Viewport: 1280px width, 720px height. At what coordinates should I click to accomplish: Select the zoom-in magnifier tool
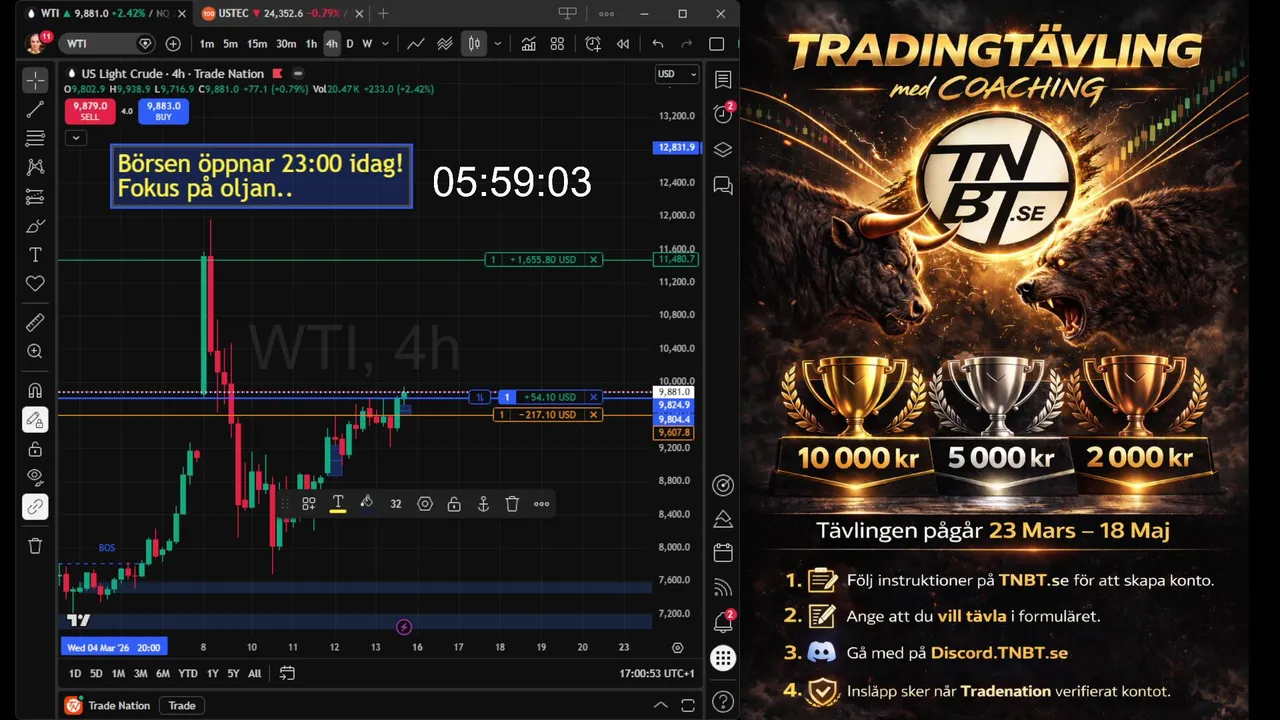(x=35, y=351)
